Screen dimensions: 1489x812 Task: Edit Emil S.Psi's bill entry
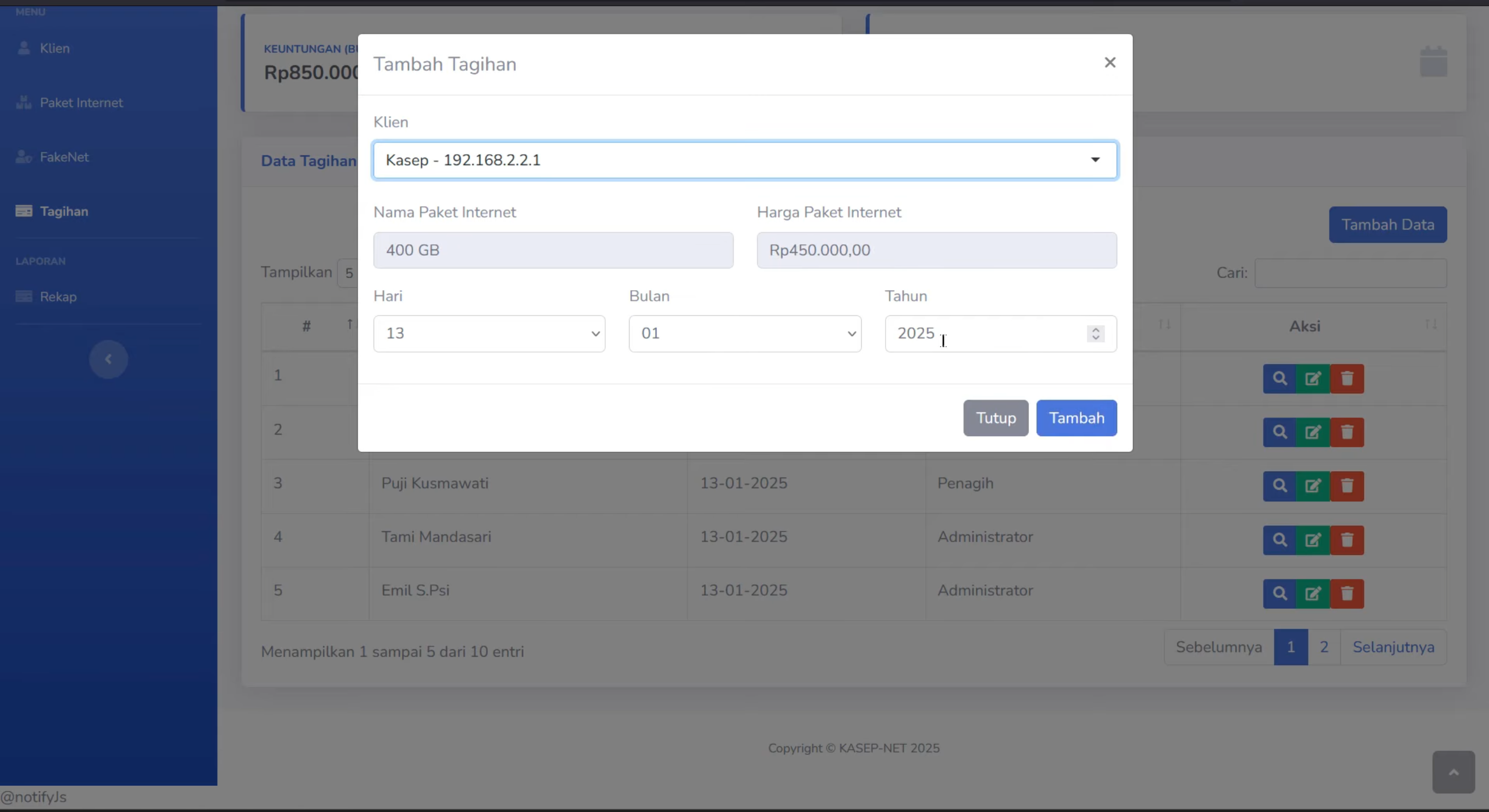click(1313, 593)
